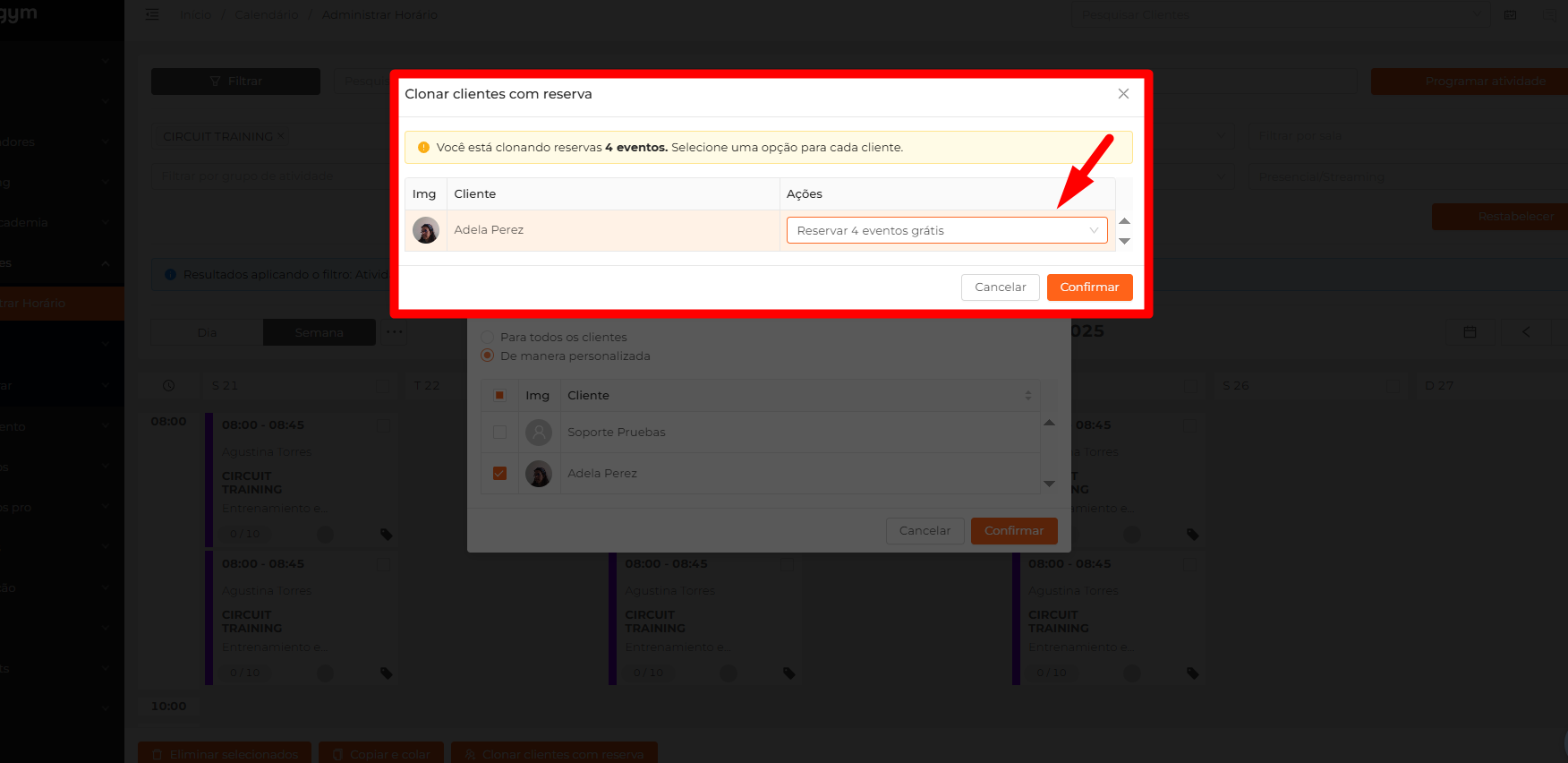The width and height of the screenshot is (1568, 763).
Task: Click Confirmar in the lower client selection dialog
Action: pos(1014,531)
